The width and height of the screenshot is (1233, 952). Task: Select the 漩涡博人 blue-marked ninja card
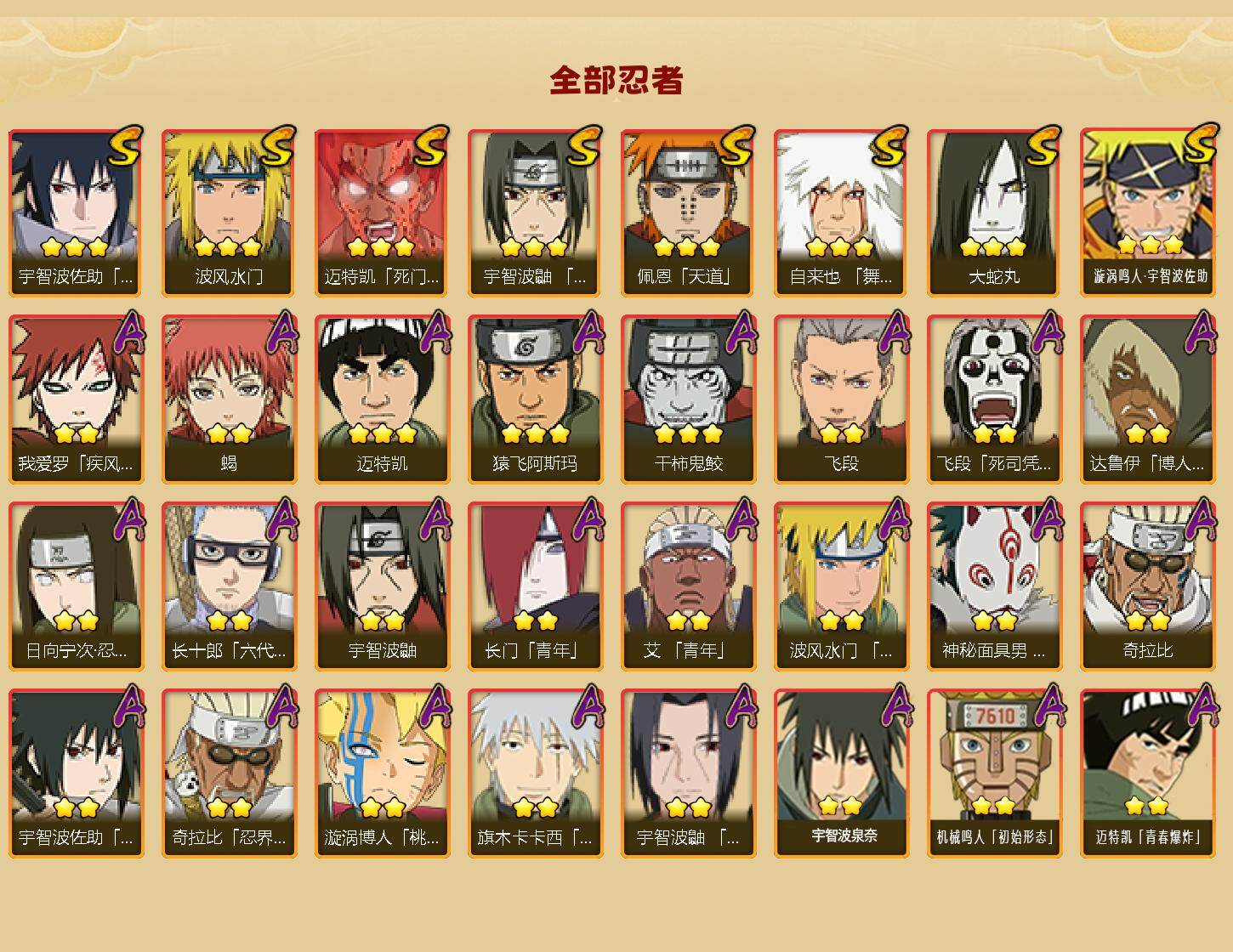tap(381, 773)
